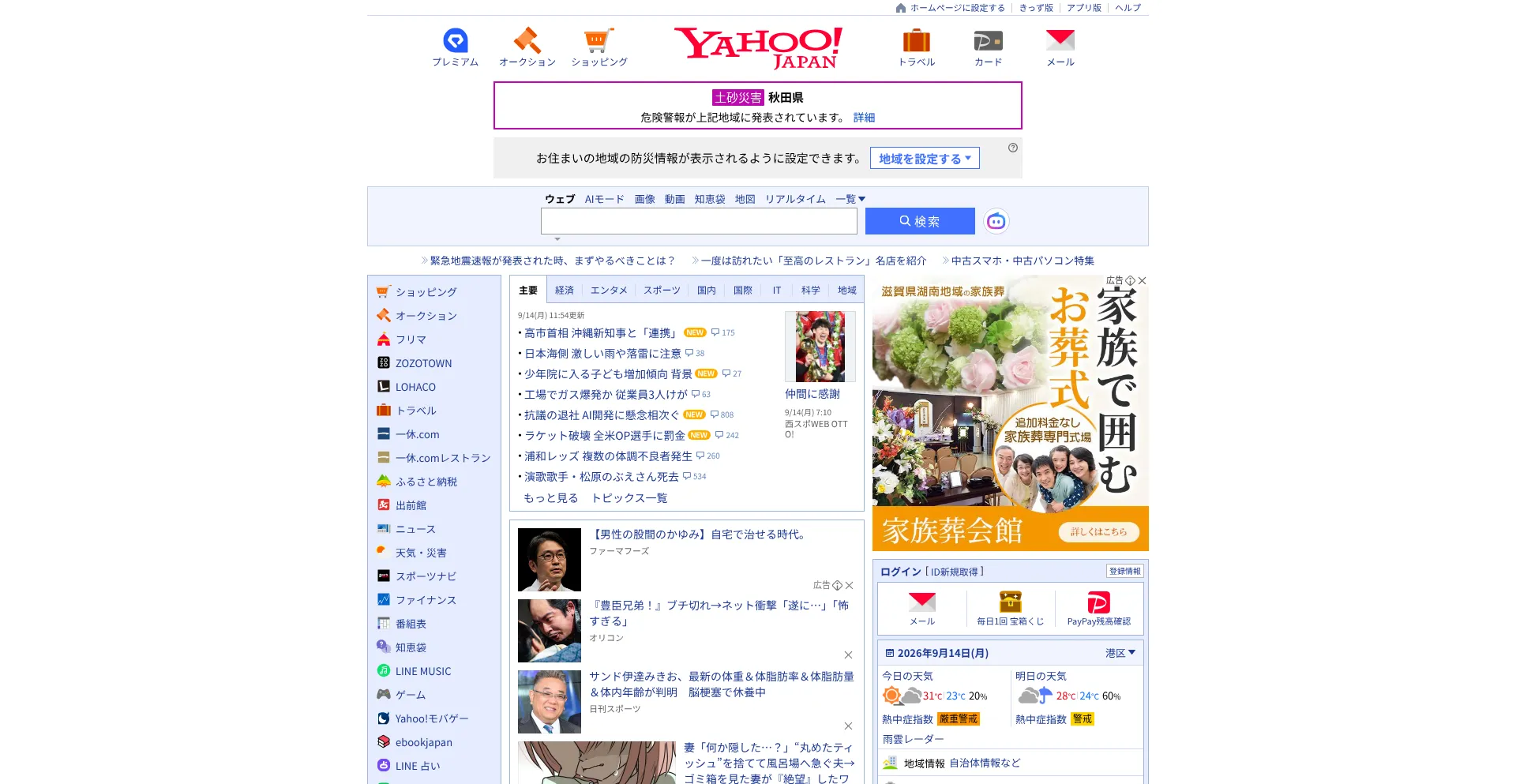Select the AIモード search tab
This screenshot has width=1516, height=784.
click(x=604, y=199)
